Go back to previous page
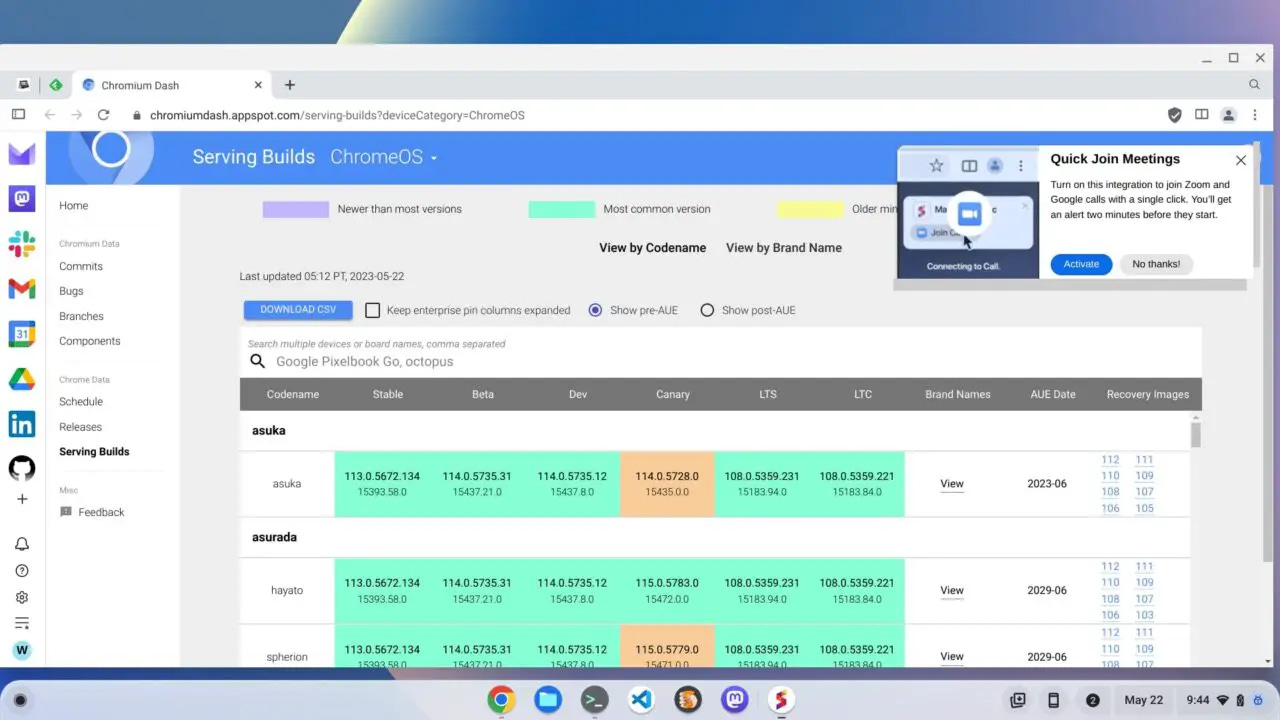 (50, 115)
